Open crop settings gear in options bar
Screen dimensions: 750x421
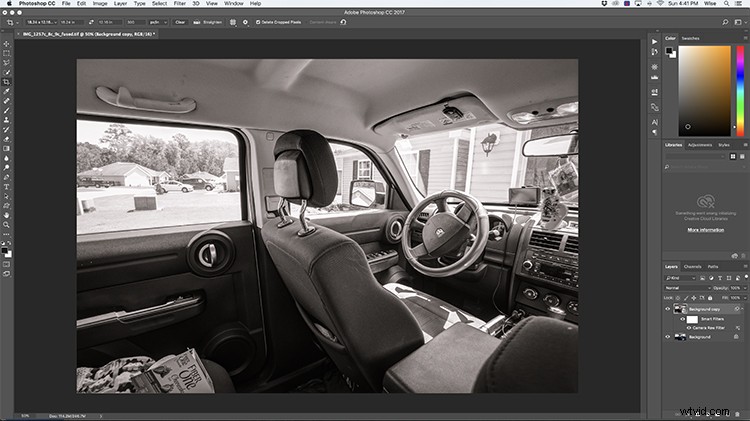point(246,21)
